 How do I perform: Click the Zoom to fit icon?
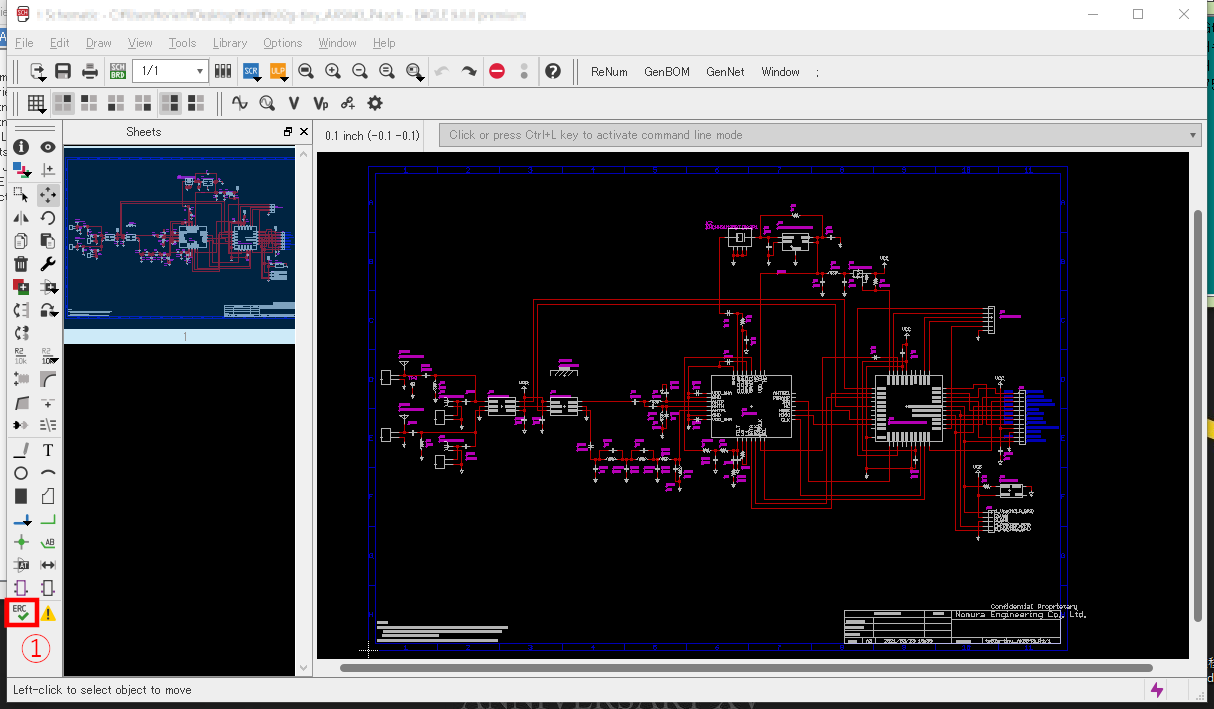point(306,71)
